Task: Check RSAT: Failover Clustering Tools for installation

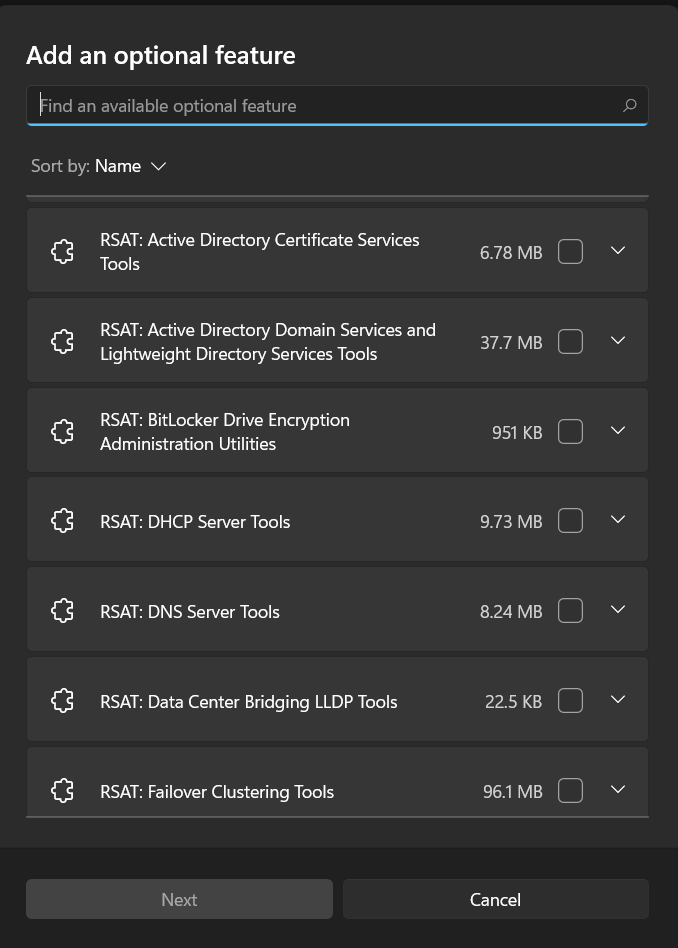Action: point(570,790)
